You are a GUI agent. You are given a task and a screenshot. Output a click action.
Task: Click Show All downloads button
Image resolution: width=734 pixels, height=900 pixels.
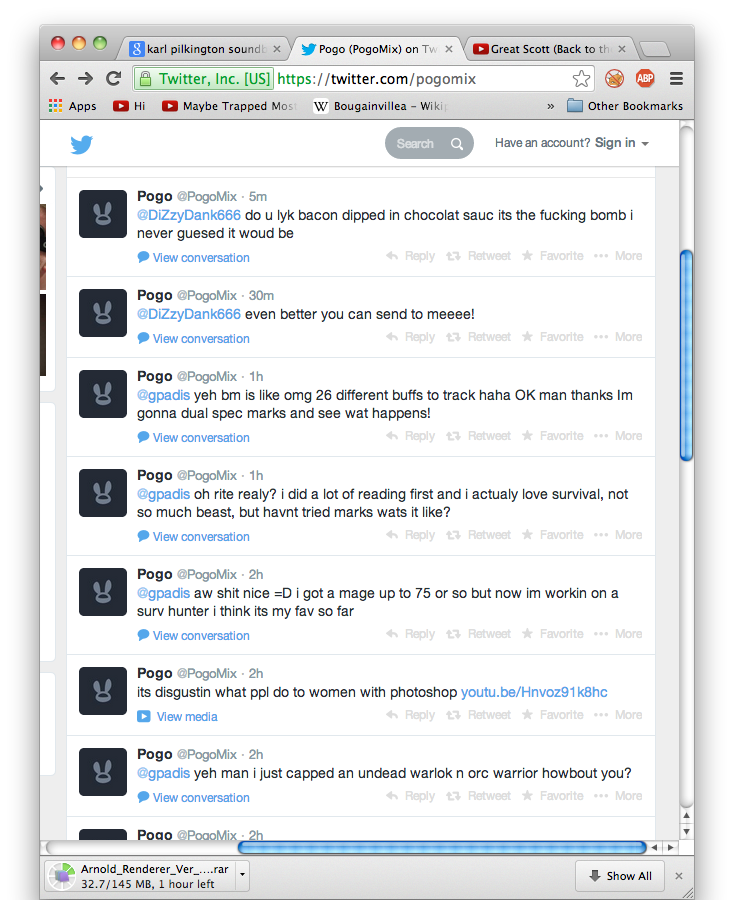click(619, 876)
